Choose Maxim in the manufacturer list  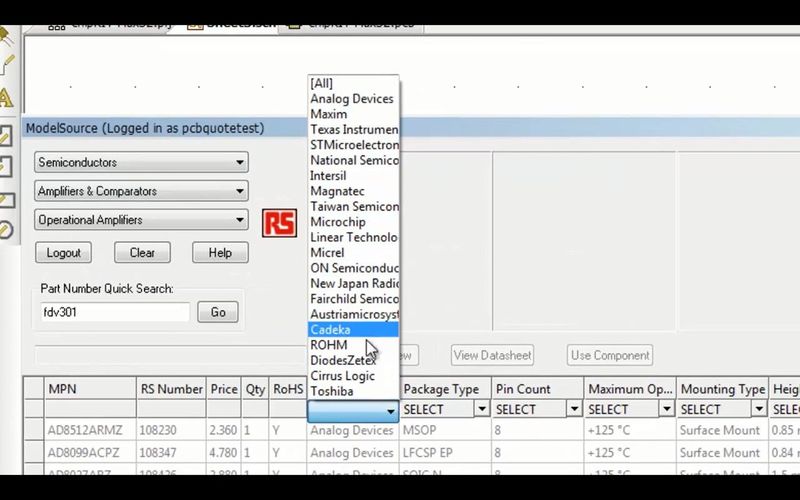pyautogui.click(x=353, y=114)
